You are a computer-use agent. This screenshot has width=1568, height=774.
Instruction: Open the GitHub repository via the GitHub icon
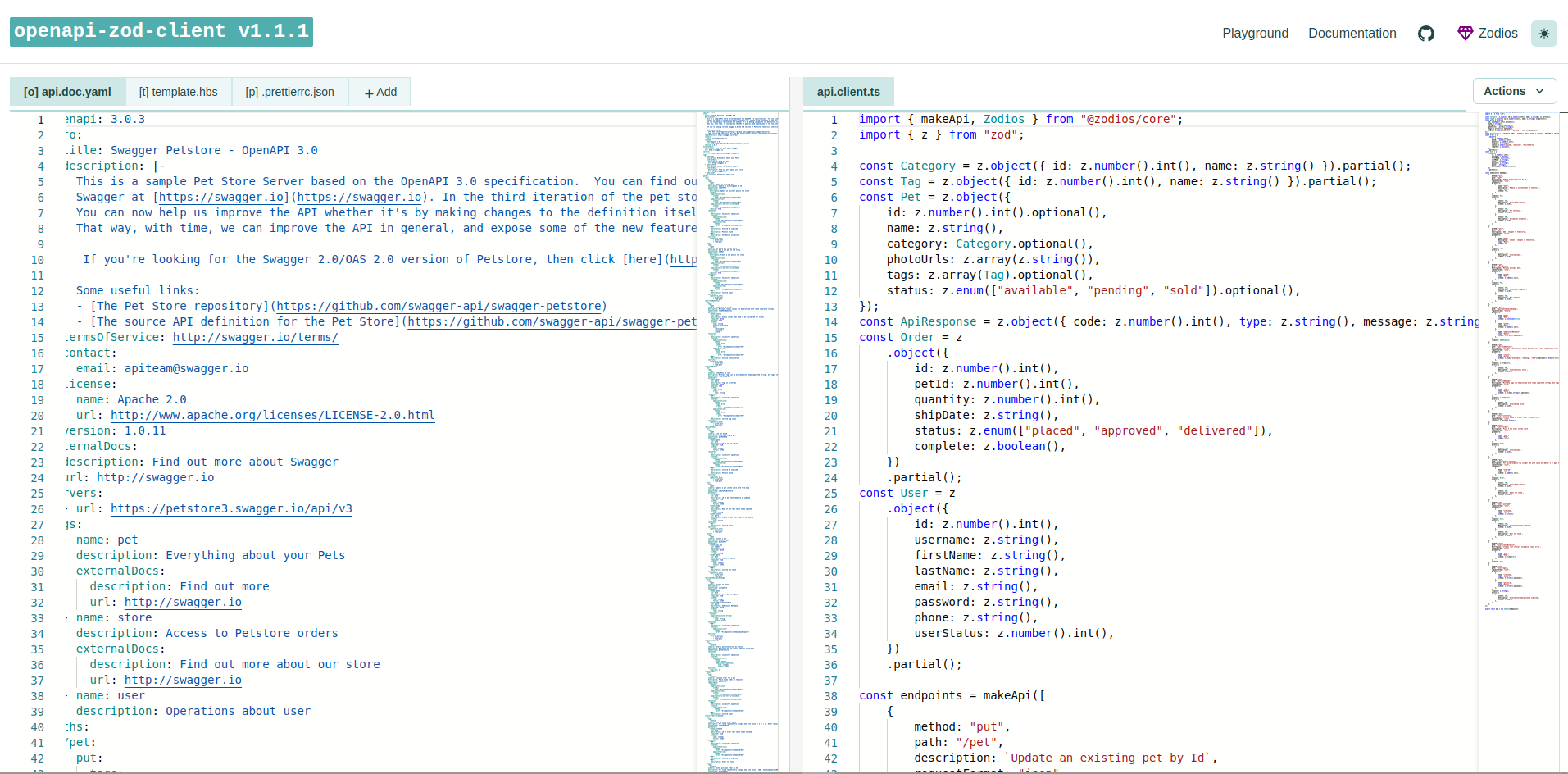pyautogui.click(x=1426, y=33)
